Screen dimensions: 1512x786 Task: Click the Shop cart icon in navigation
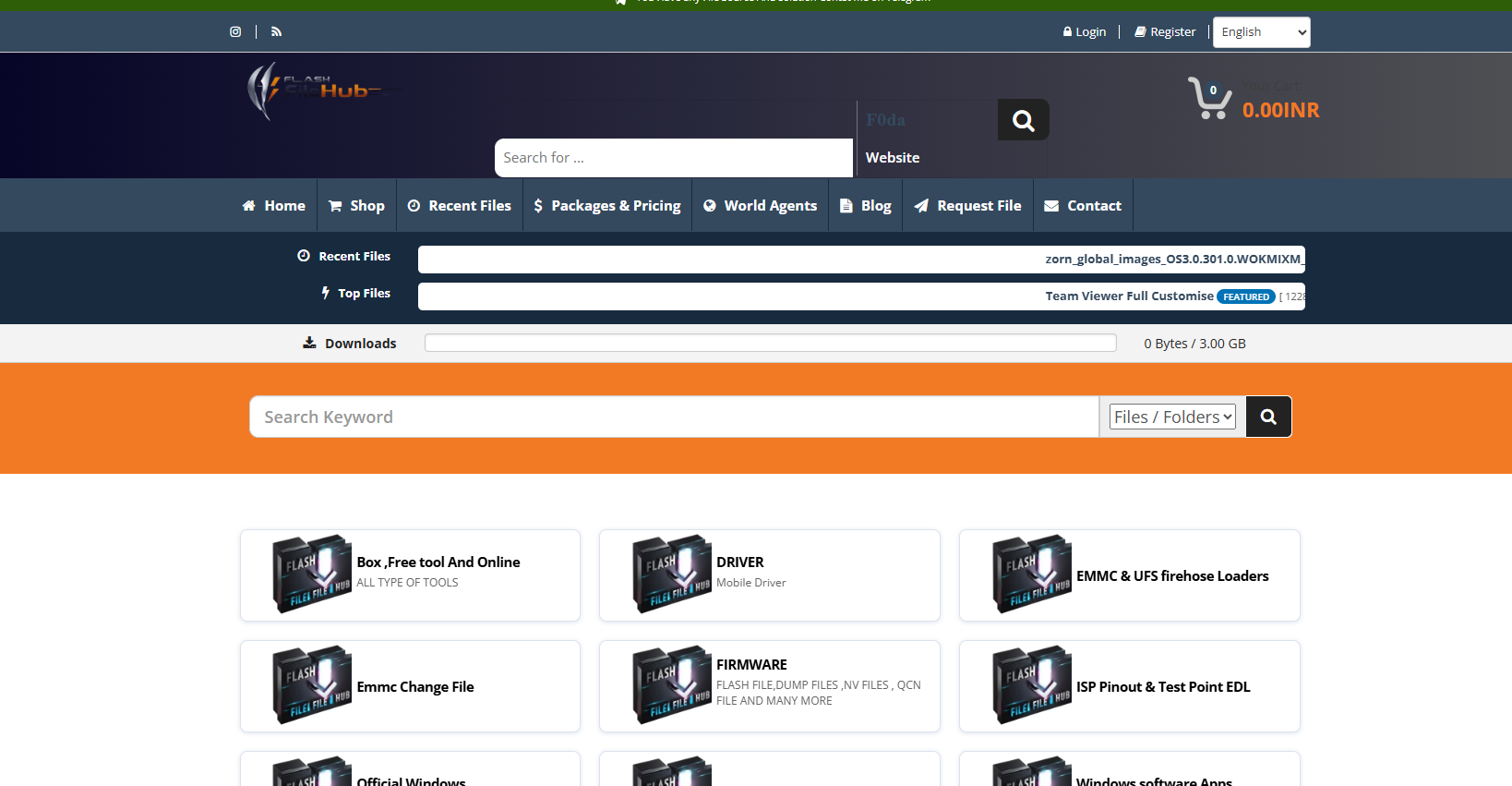click(x=335, y=206)
